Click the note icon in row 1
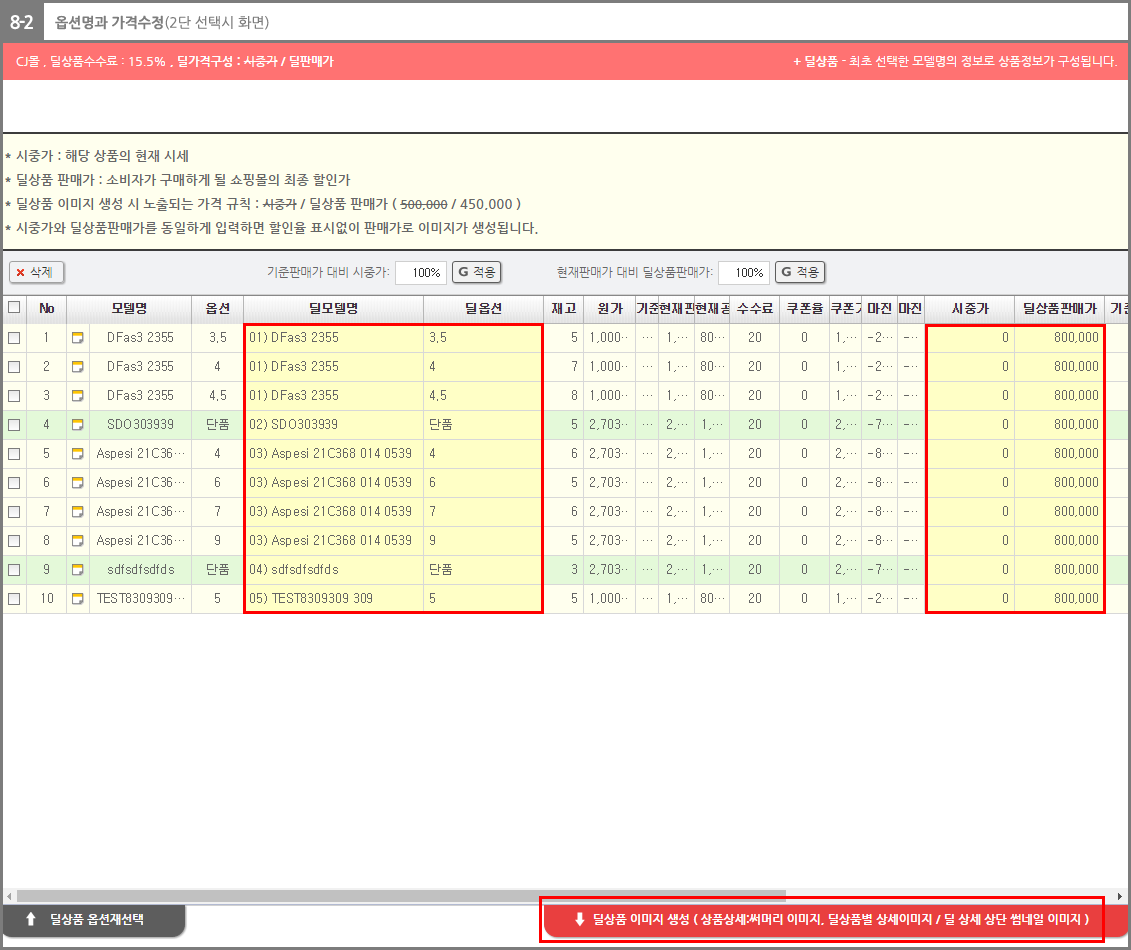1131x950 pixels. (78, 338)
